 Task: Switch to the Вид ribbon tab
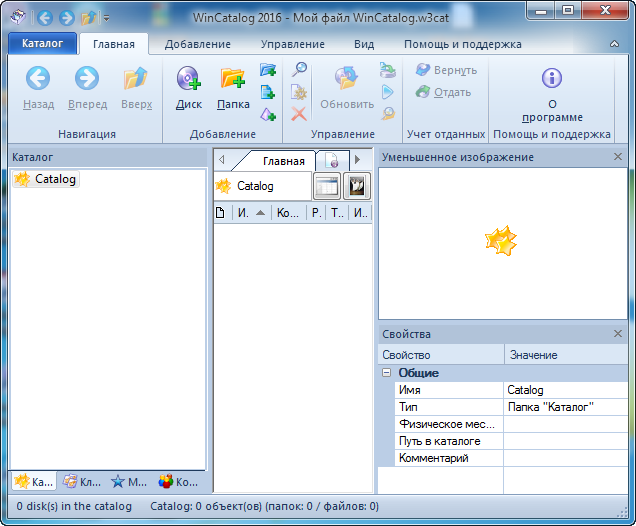pyautogui.click(x=364, y=44)
